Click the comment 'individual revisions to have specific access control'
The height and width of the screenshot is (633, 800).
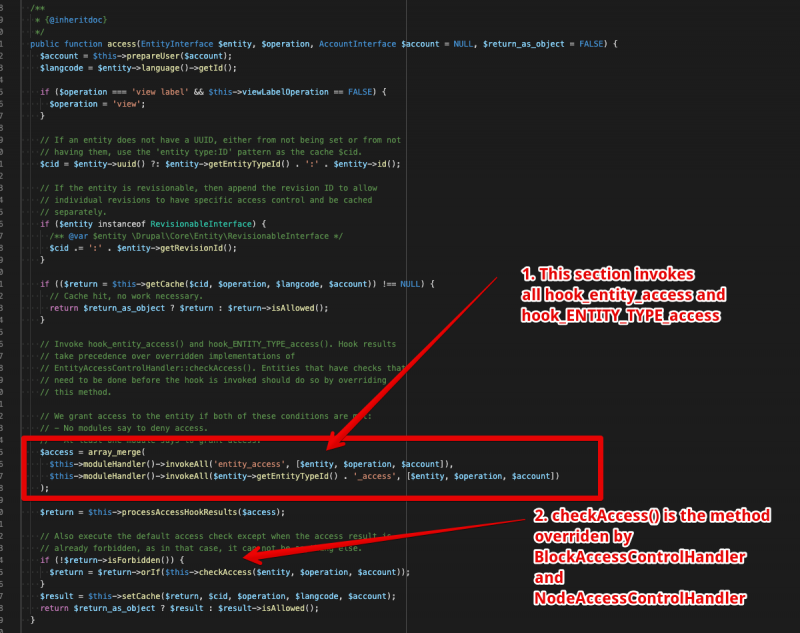(x=206, y=200)
